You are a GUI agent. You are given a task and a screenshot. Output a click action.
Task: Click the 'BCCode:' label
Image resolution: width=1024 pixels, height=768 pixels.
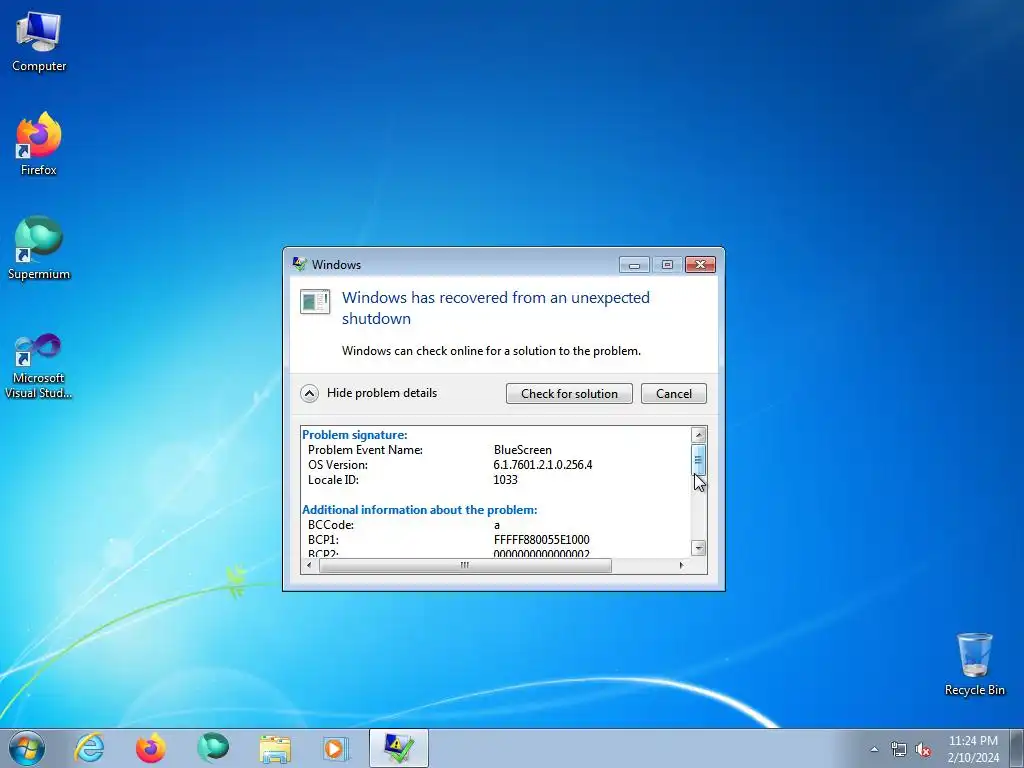point(330,525)
